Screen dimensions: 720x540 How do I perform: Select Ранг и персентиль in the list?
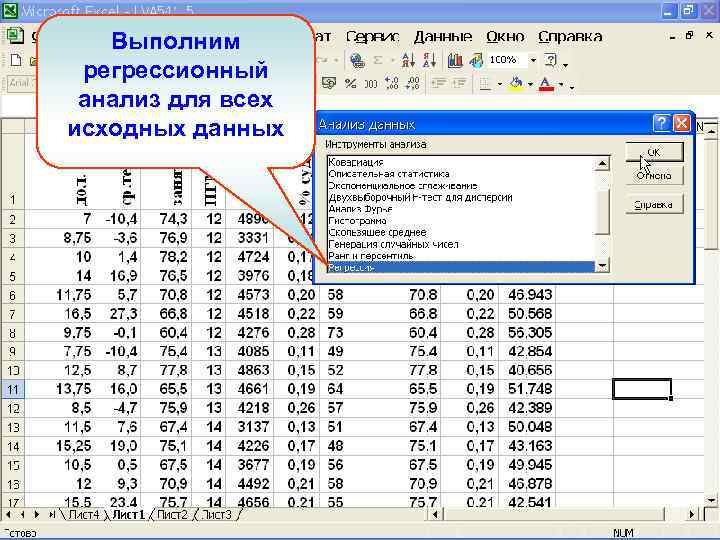460,256
